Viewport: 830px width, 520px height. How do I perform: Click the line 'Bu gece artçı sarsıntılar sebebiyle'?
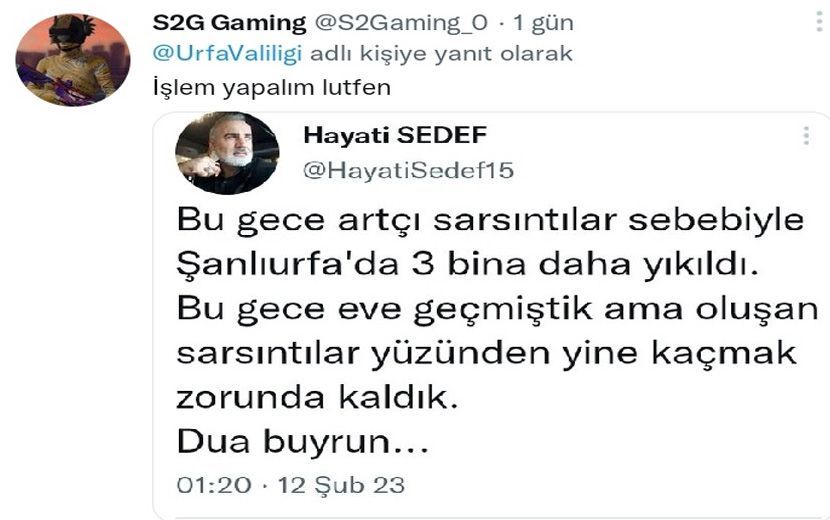(x=490, y=219)
